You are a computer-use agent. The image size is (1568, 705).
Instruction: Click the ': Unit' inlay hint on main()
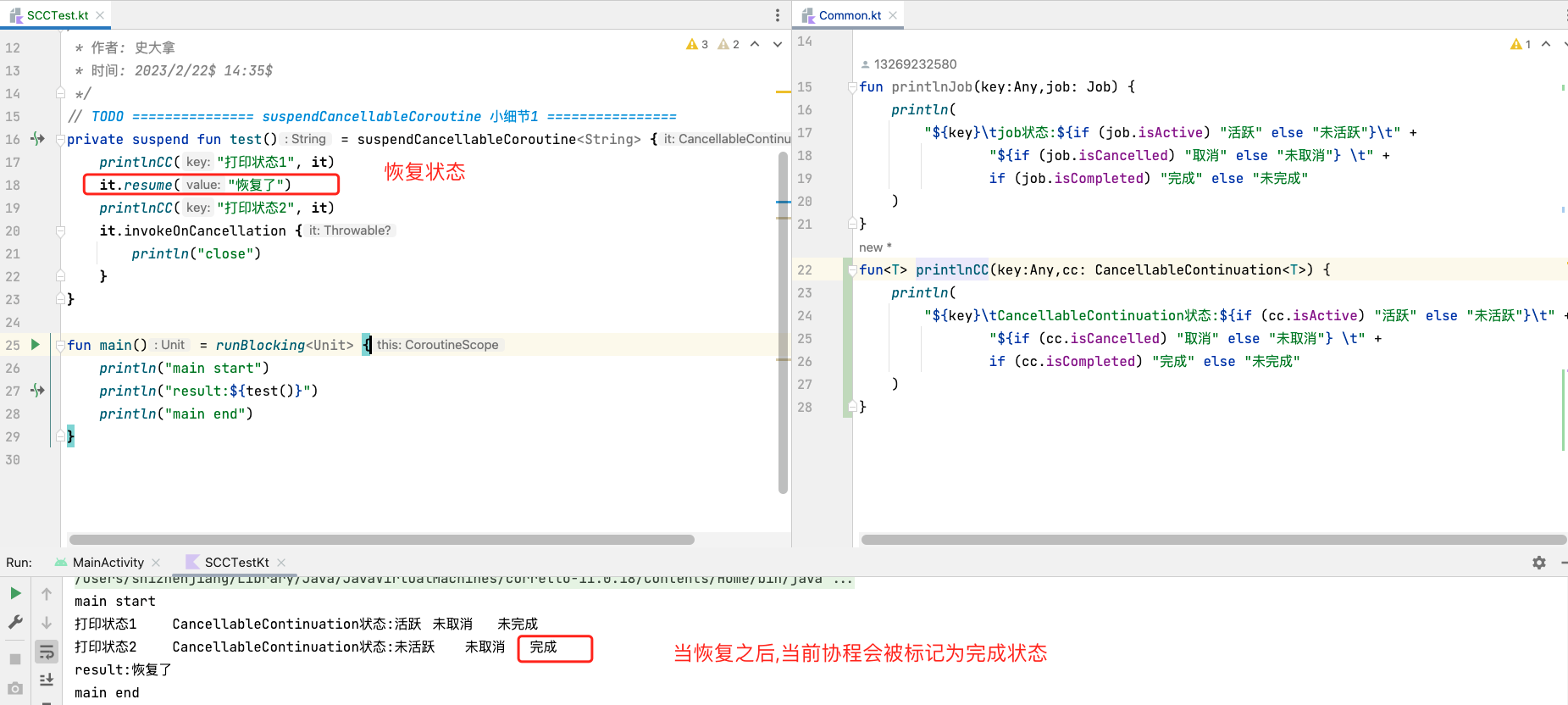(x=171, y=345)
